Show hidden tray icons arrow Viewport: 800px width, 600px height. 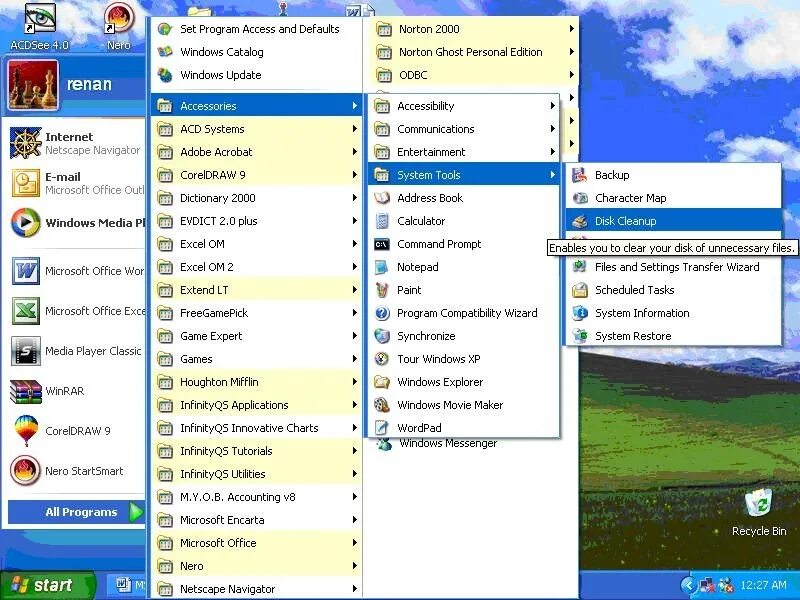(x=688, y=585)
